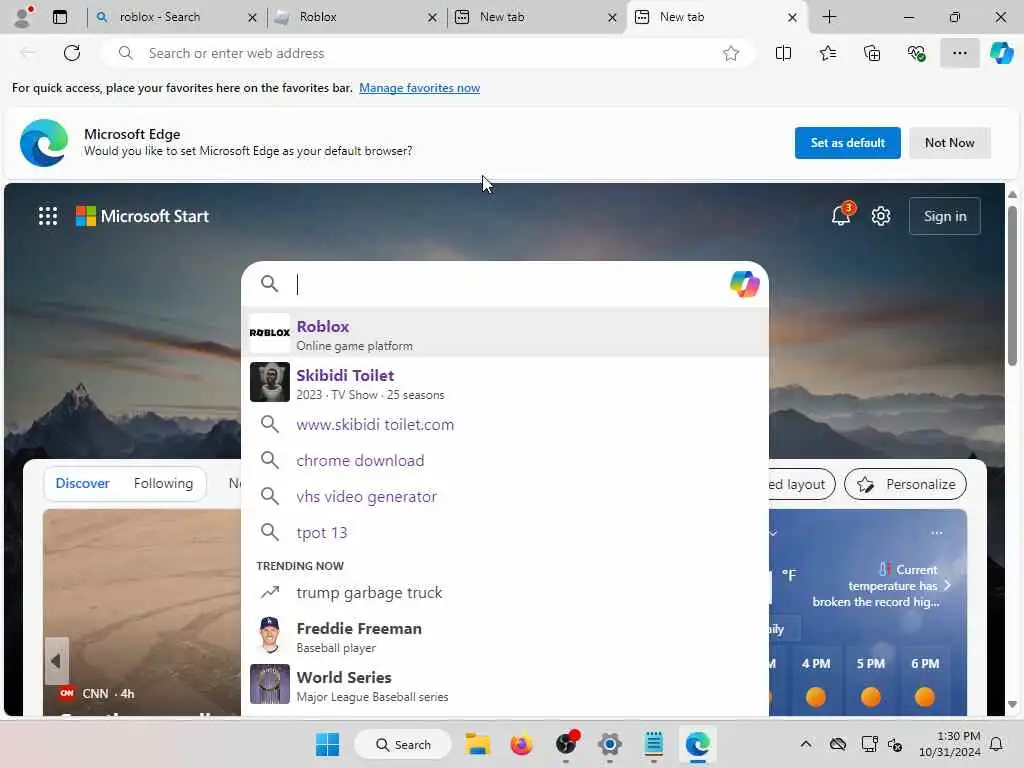Select the Skibidi Toilet suggestion
Viewport: 1024px width, 768px height.
click(505, 382)
